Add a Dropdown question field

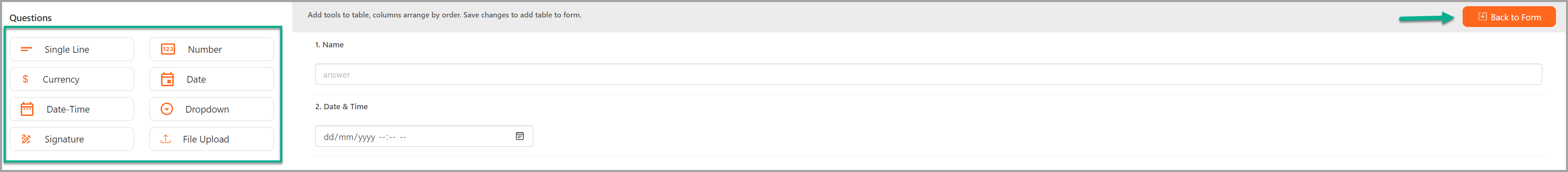(211, 109)
